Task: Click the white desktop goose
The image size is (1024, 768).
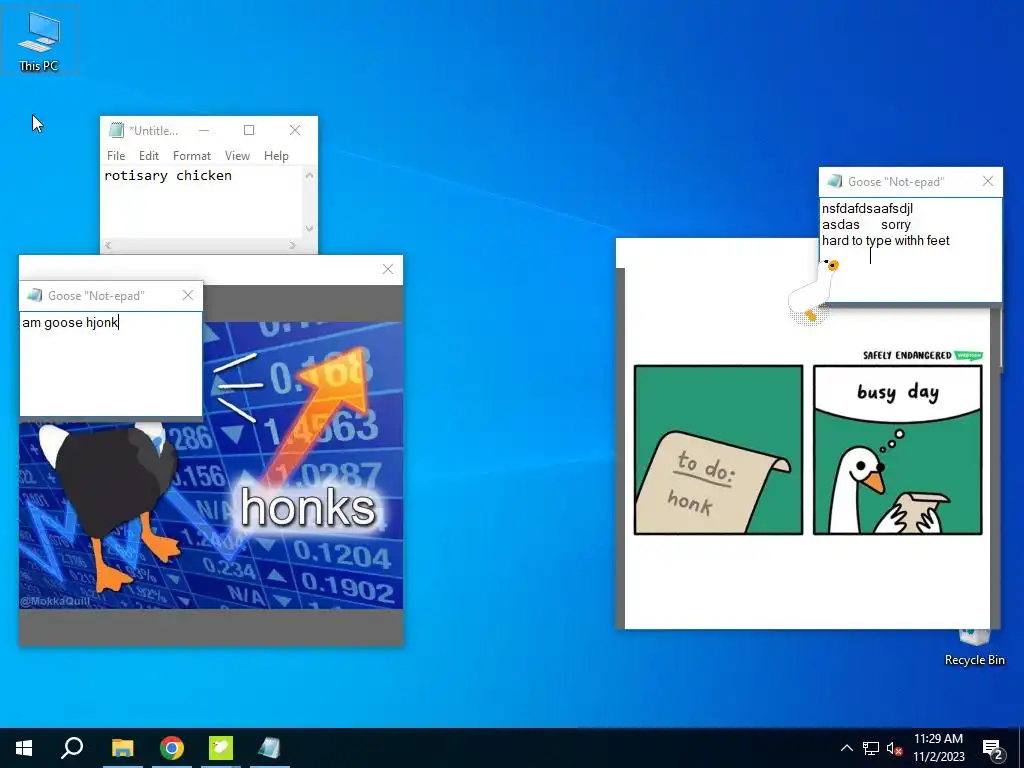Action: pyautogui.click(x=813, y=291)
